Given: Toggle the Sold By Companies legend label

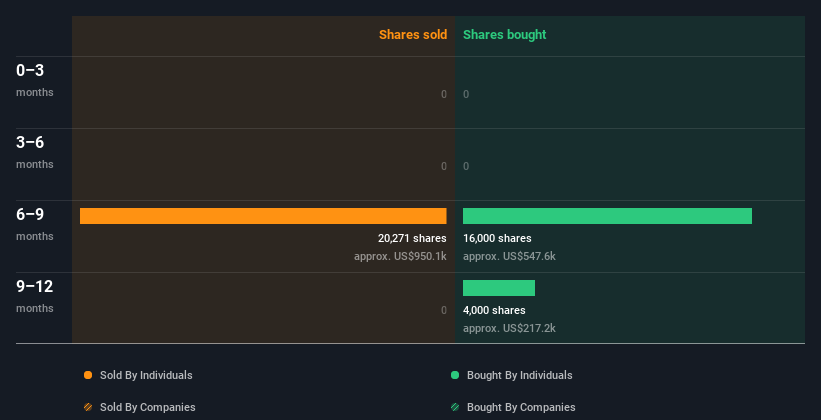Looking at the screenshot, I should tap(148, 407).
